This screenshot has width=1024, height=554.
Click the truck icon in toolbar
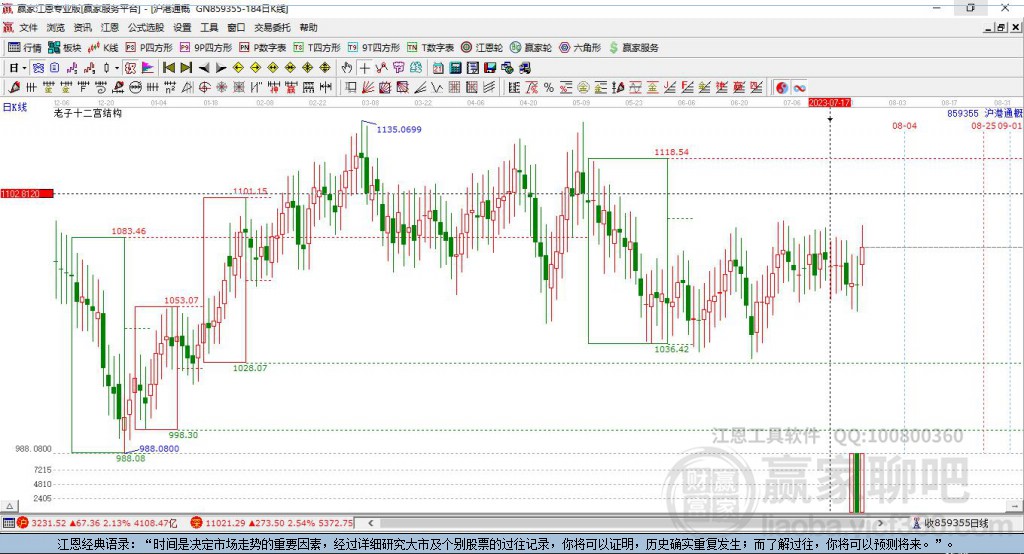click(524, 68)
